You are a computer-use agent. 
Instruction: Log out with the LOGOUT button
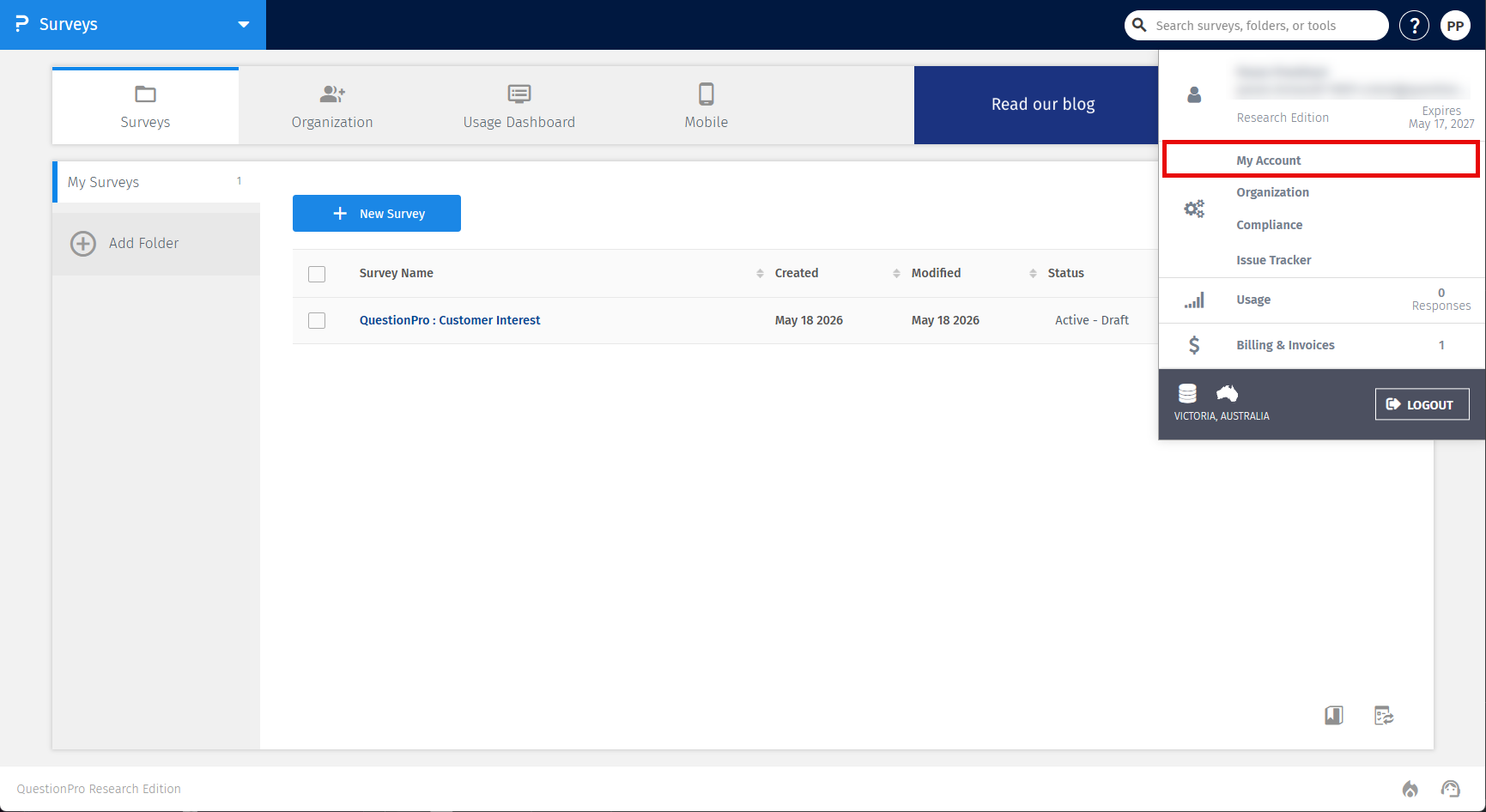[x=1422, y=404]
